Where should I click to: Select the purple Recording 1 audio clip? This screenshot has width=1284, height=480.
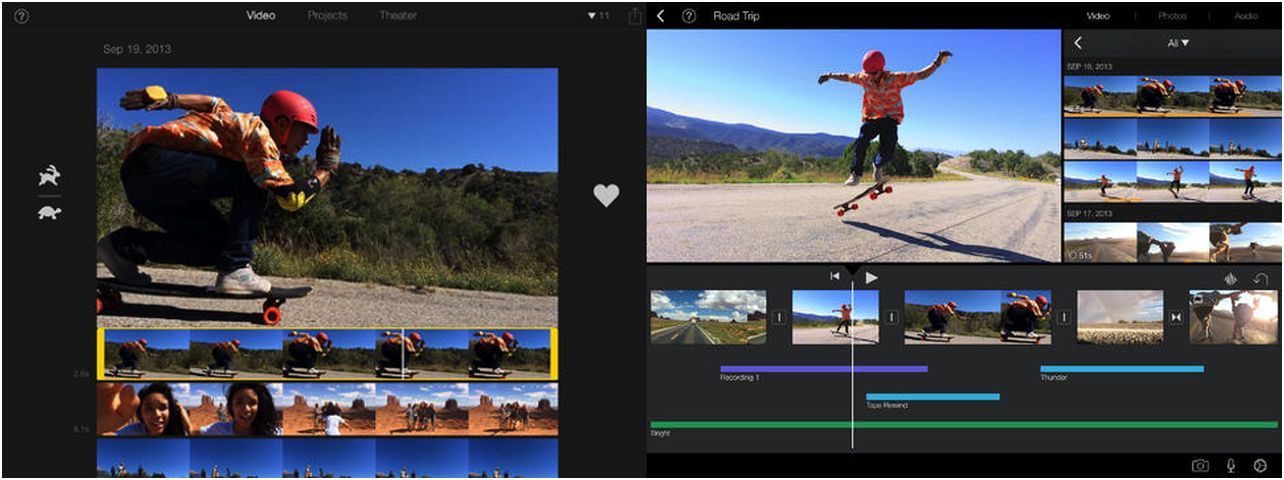point(823,369)
